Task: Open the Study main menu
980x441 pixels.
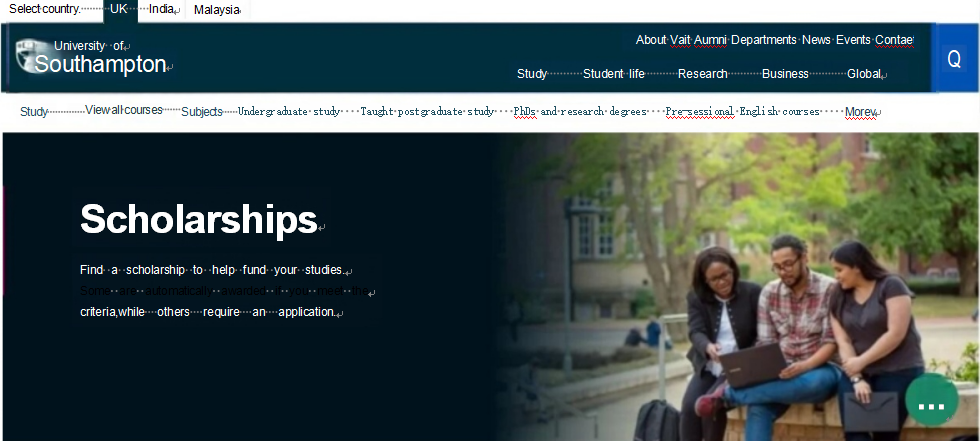Action: click(x=532, y=74)
